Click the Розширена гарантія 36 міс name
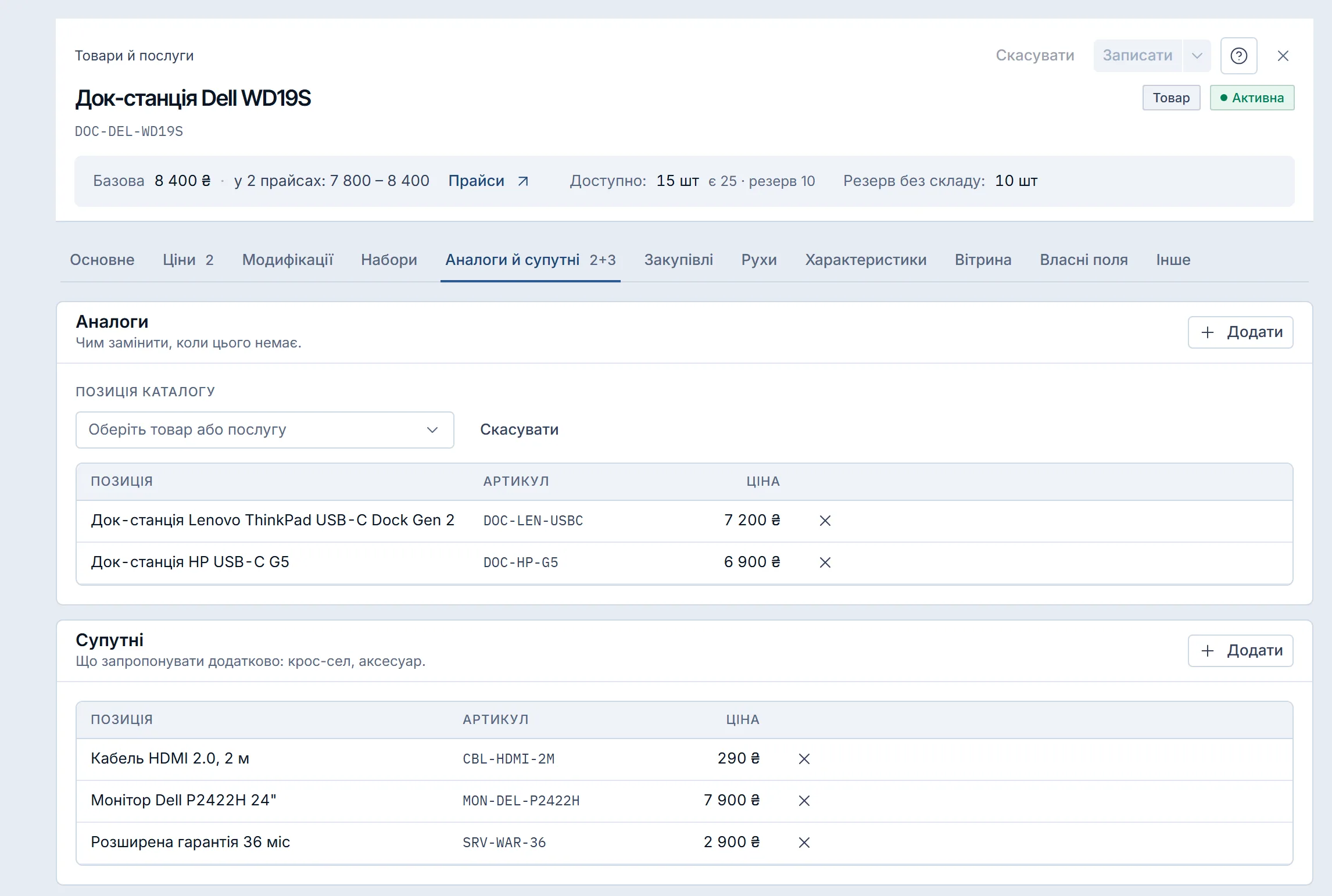Screen dimensions: 1332x896 point(190,842)
